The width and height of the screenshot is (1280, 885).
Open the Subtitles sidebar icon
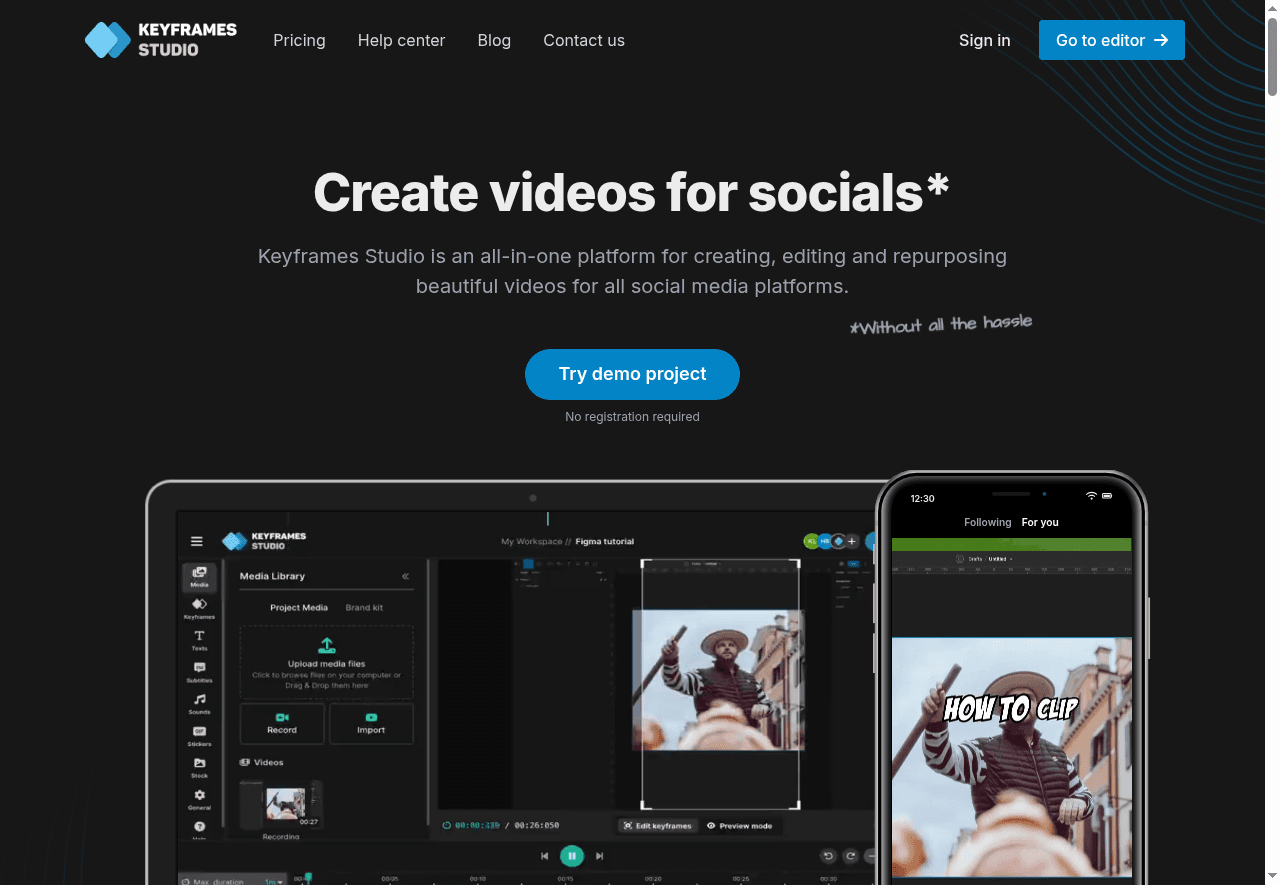tap(199, 671)
